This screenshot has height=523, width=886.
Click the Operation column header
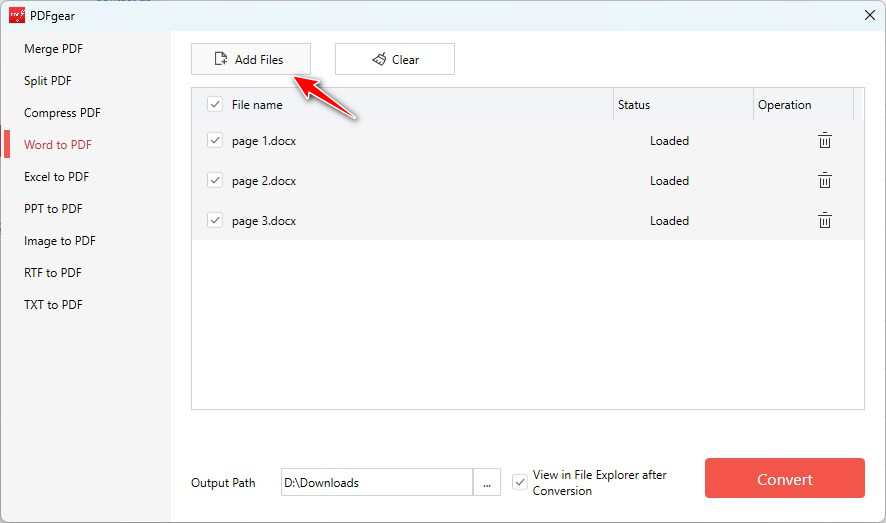coord(784,105)
